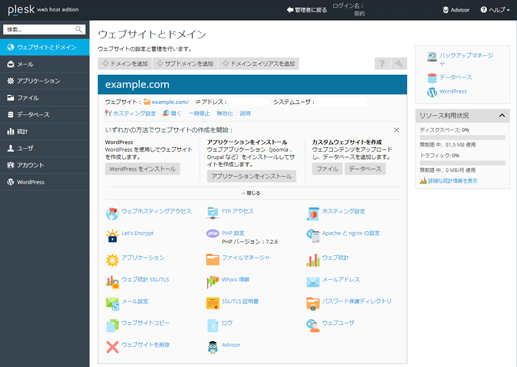The width and height of the screenshot is (517, 367).
Task: Click WordPress をインストール button
Action: pos(143,169)
